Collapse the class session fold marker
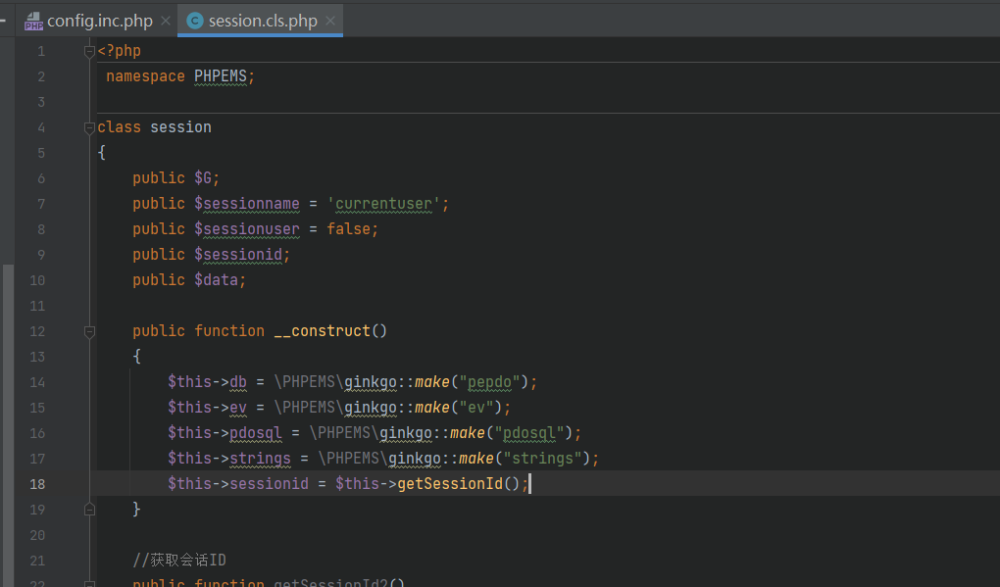1000x587 pixels. point(89,128)
